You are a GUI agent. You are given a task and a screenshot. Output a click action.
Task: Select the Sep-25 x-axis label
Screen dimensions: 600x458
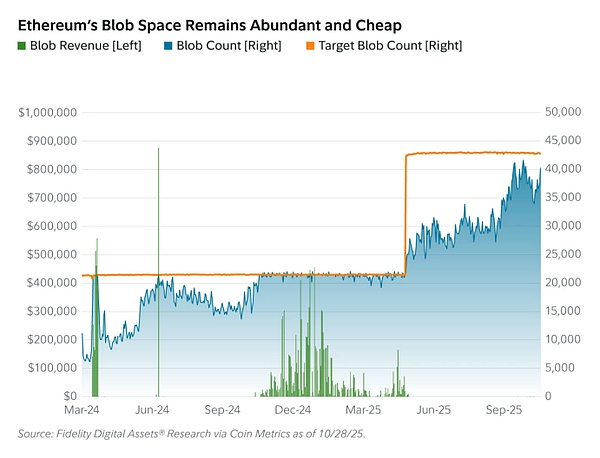(505, 411)
